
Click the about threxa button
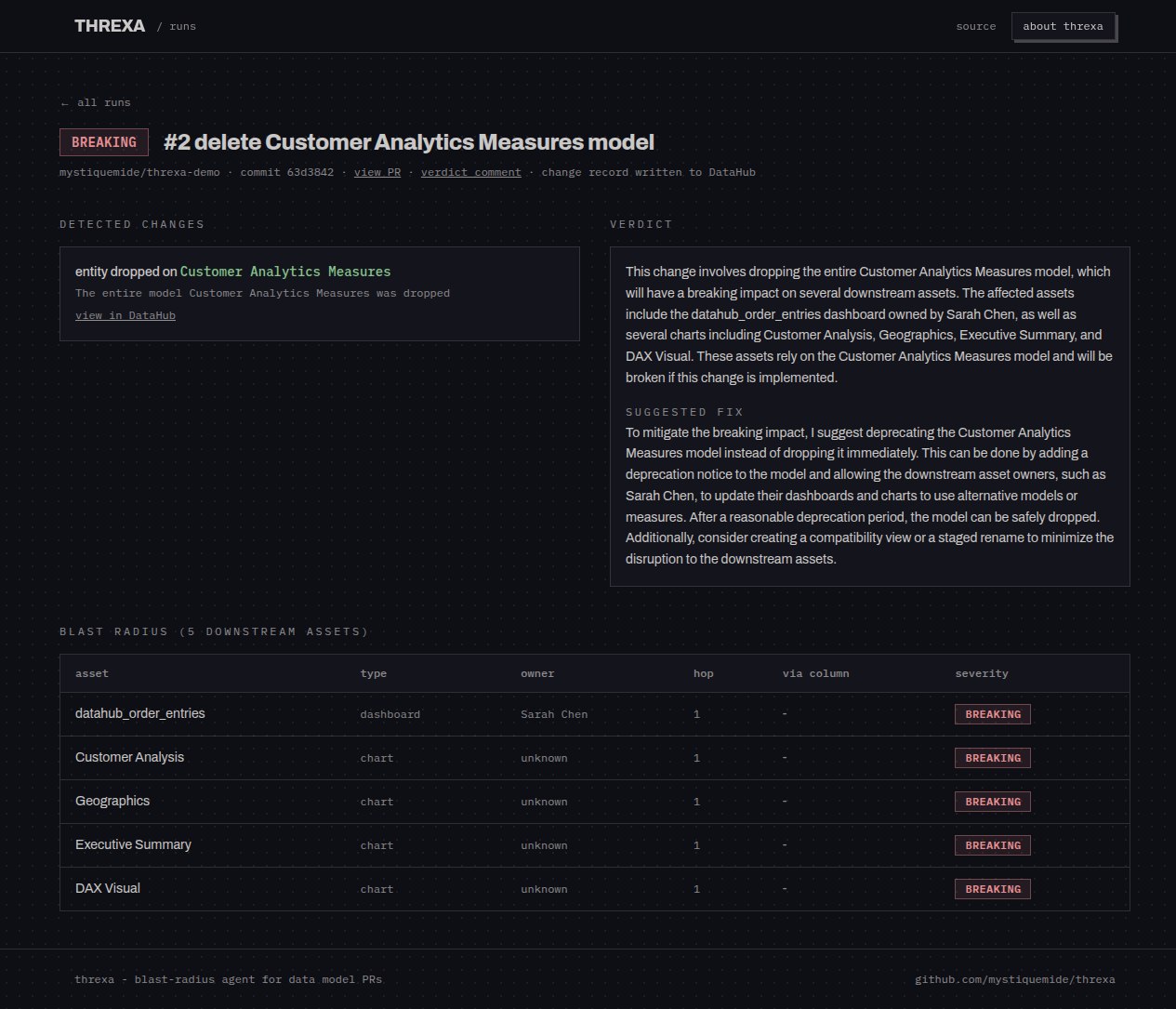pos(1063,26)
